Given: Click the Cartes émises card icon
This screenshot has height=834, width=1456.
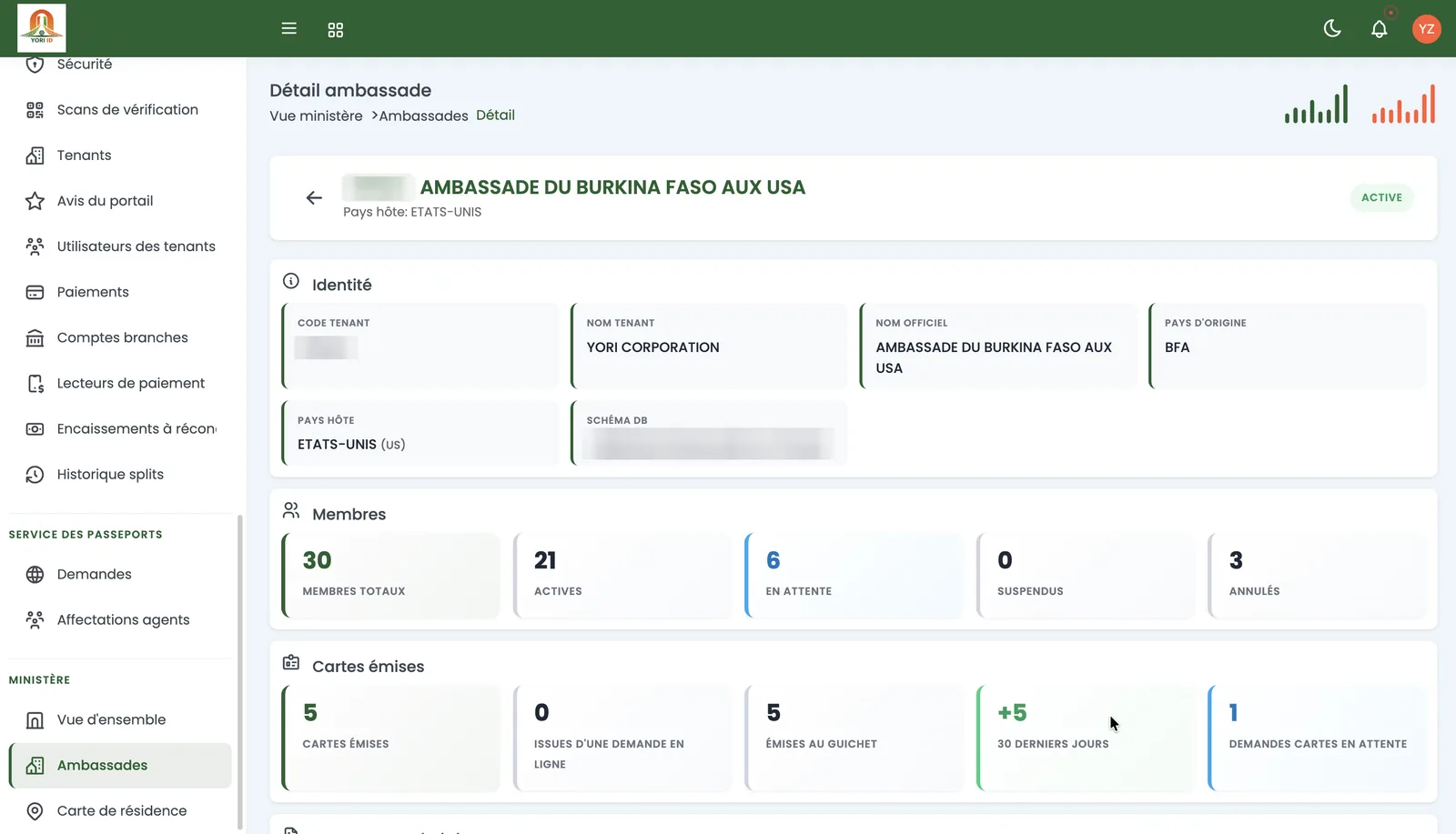Looking at the screenshot, I should point(291,663).
